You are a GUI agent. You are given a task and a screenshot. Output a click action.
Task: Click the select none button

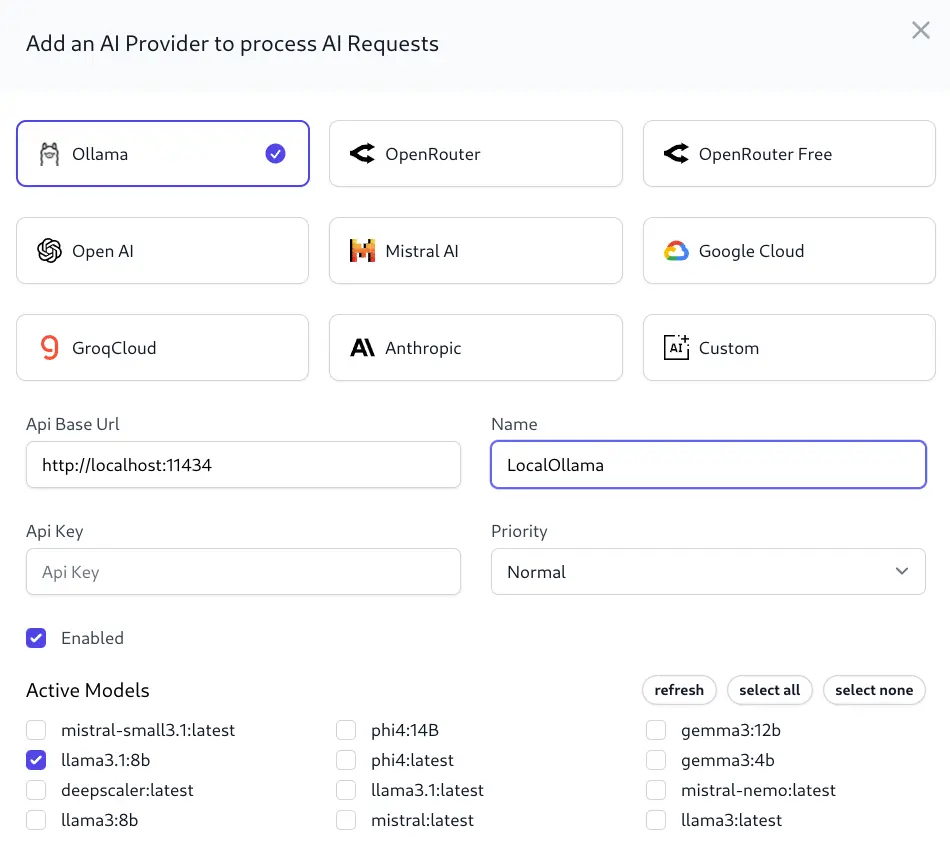click(x=874, y=690)
